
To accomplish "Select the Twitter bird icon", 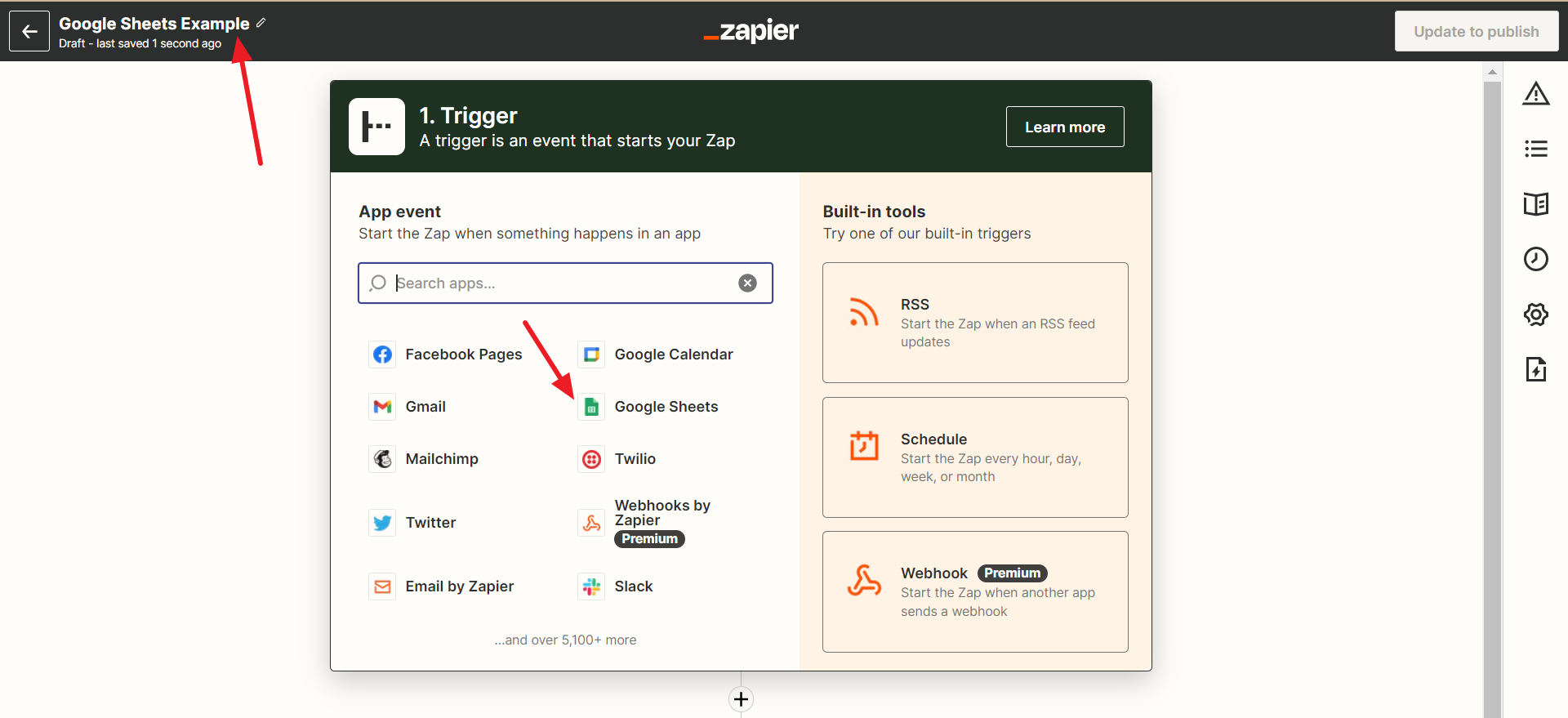I will [382, 523].
